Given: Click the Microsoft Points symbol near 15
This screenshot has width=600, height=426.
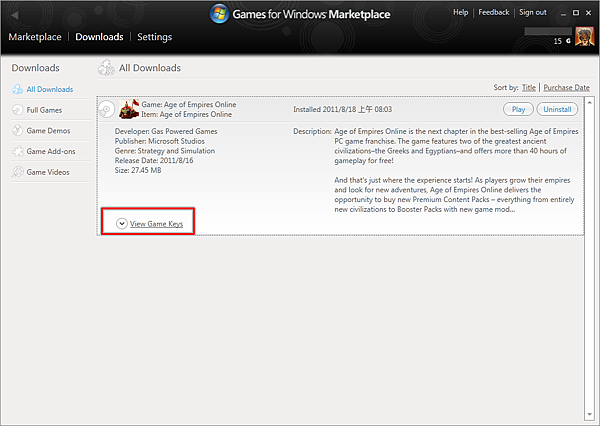Looking at the screenshot, I should 568,41.
